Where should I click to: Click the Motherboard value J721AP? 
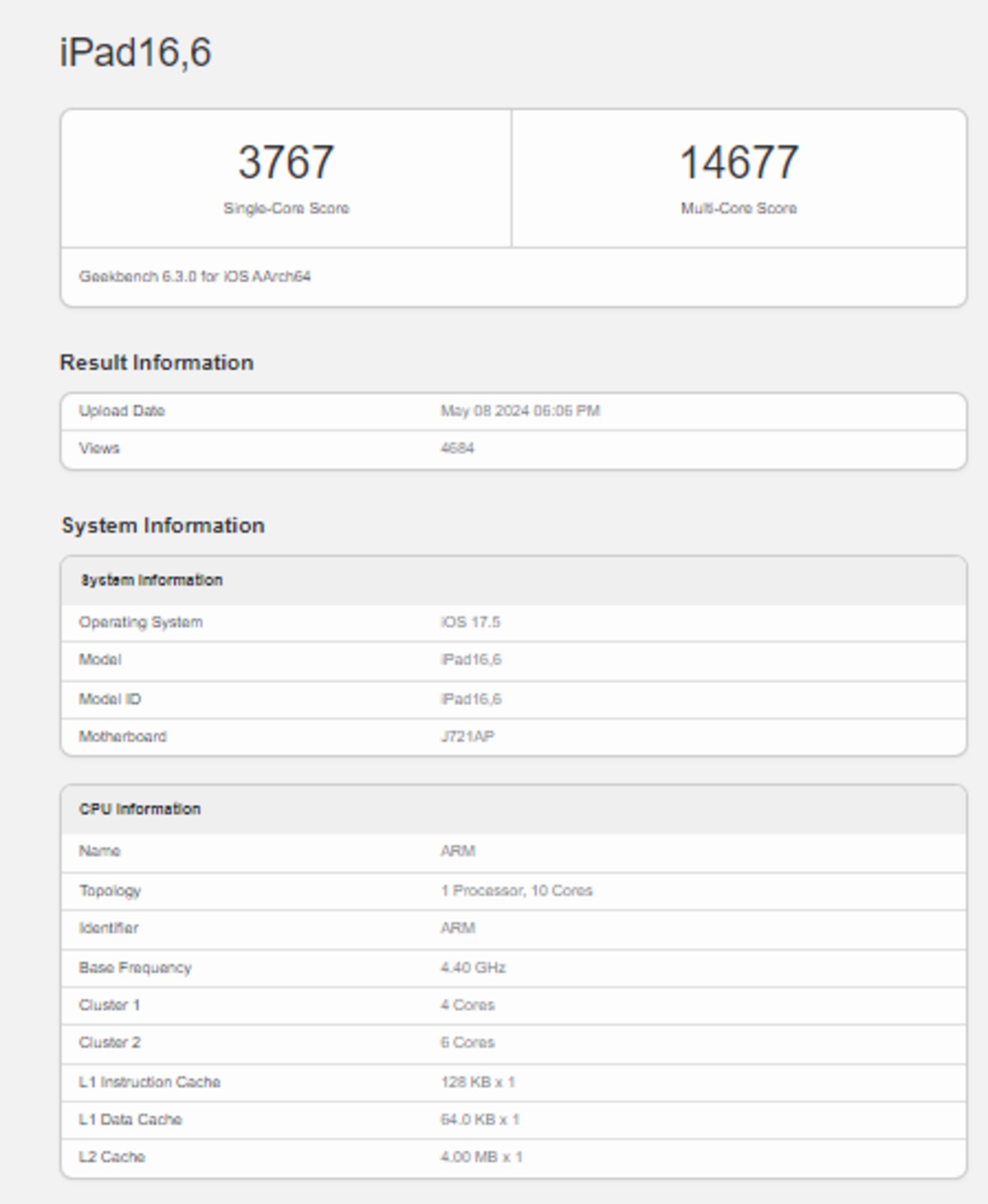coord(467,737)
